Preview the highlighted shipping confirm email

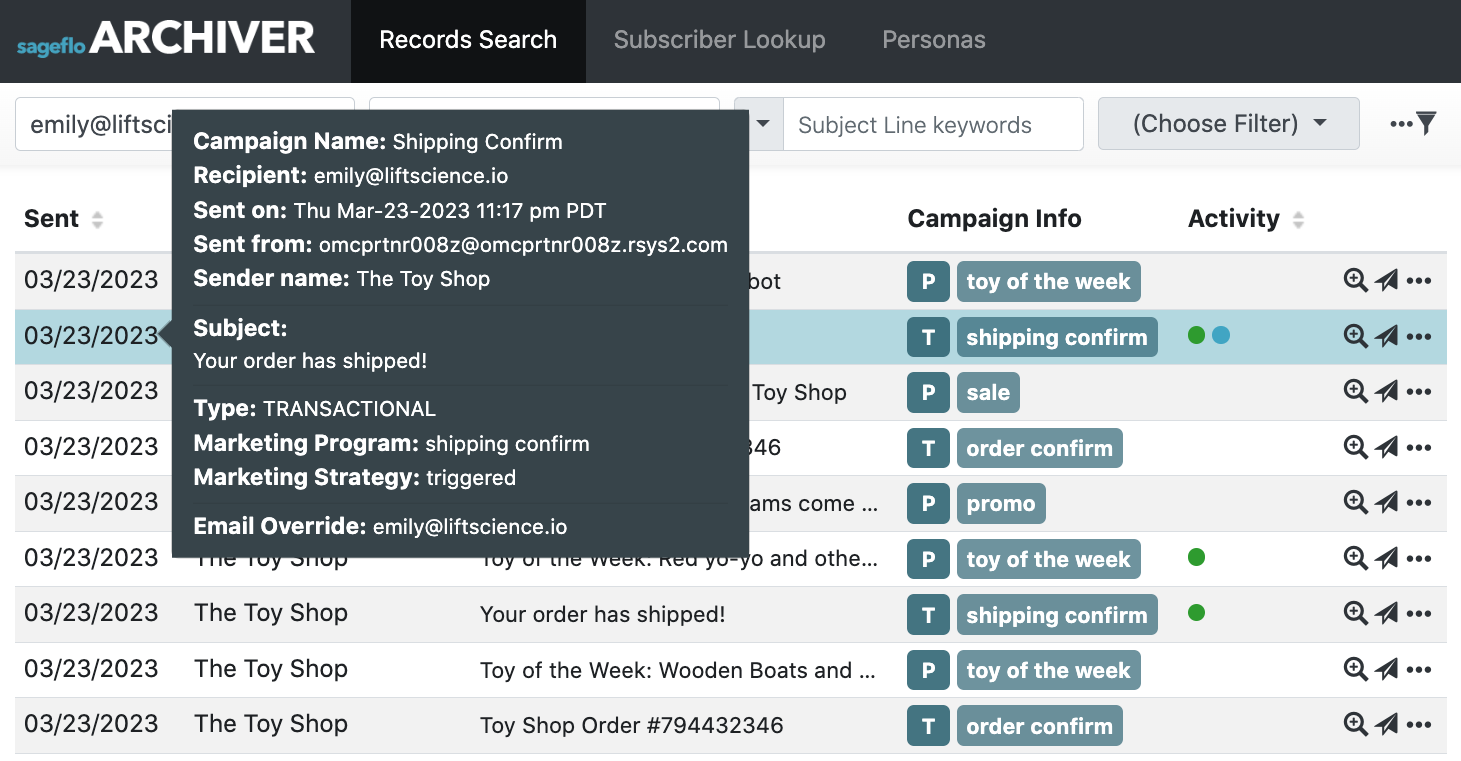point(1355,337)
